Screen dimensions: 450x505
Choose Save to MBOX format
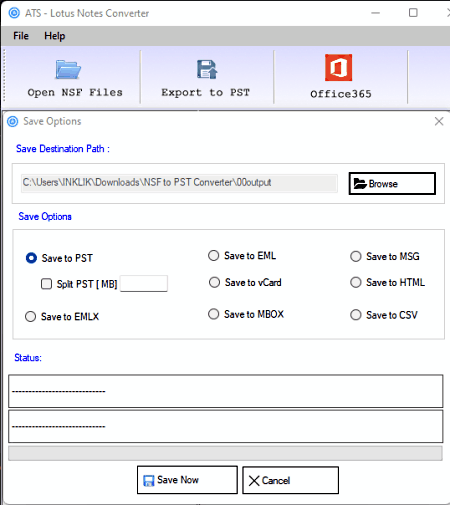213,314
